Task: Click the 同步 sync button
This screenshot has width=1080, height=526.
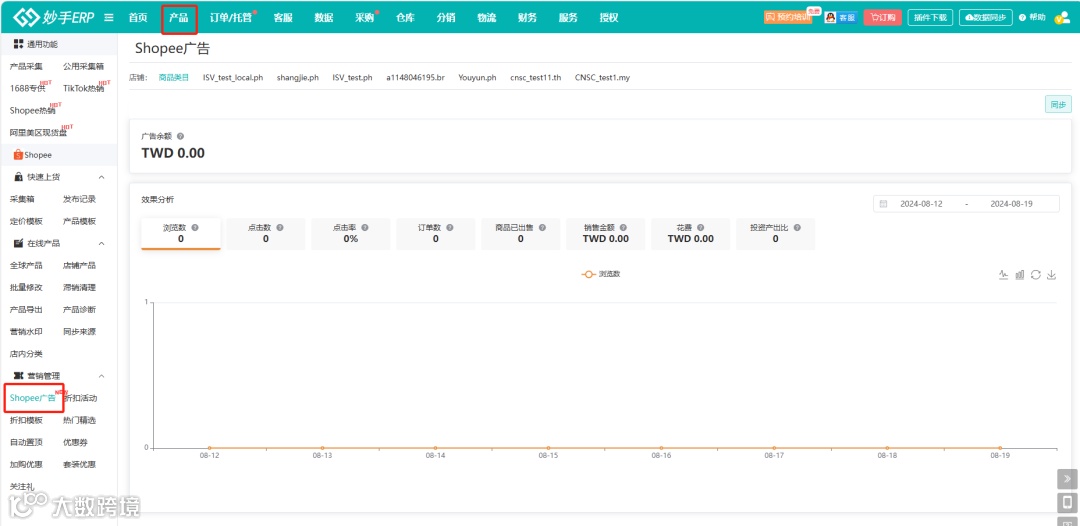Action: pos(1058,105)
